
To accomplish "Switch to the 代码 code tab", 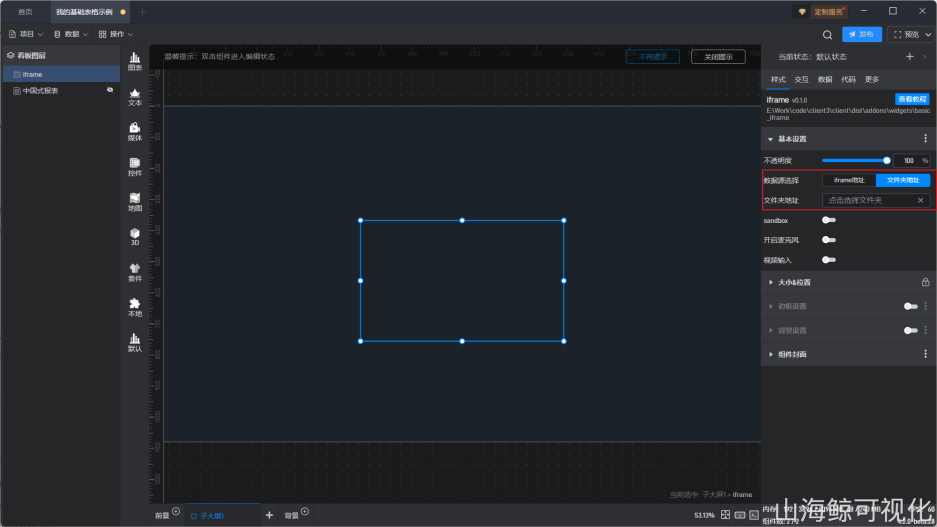I will click(848, 79).
